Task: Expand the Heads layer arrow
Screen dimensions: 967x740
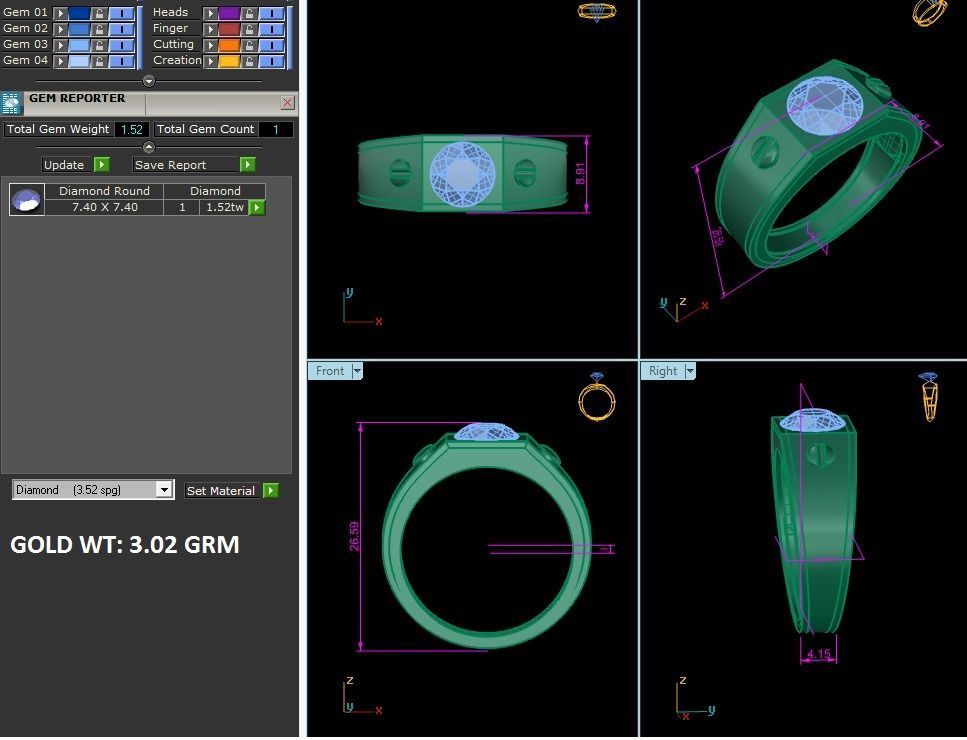Action: 210,13
